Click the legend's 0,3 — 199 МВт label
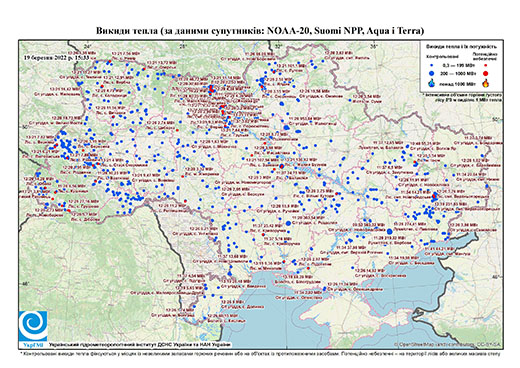 [457, 66]
